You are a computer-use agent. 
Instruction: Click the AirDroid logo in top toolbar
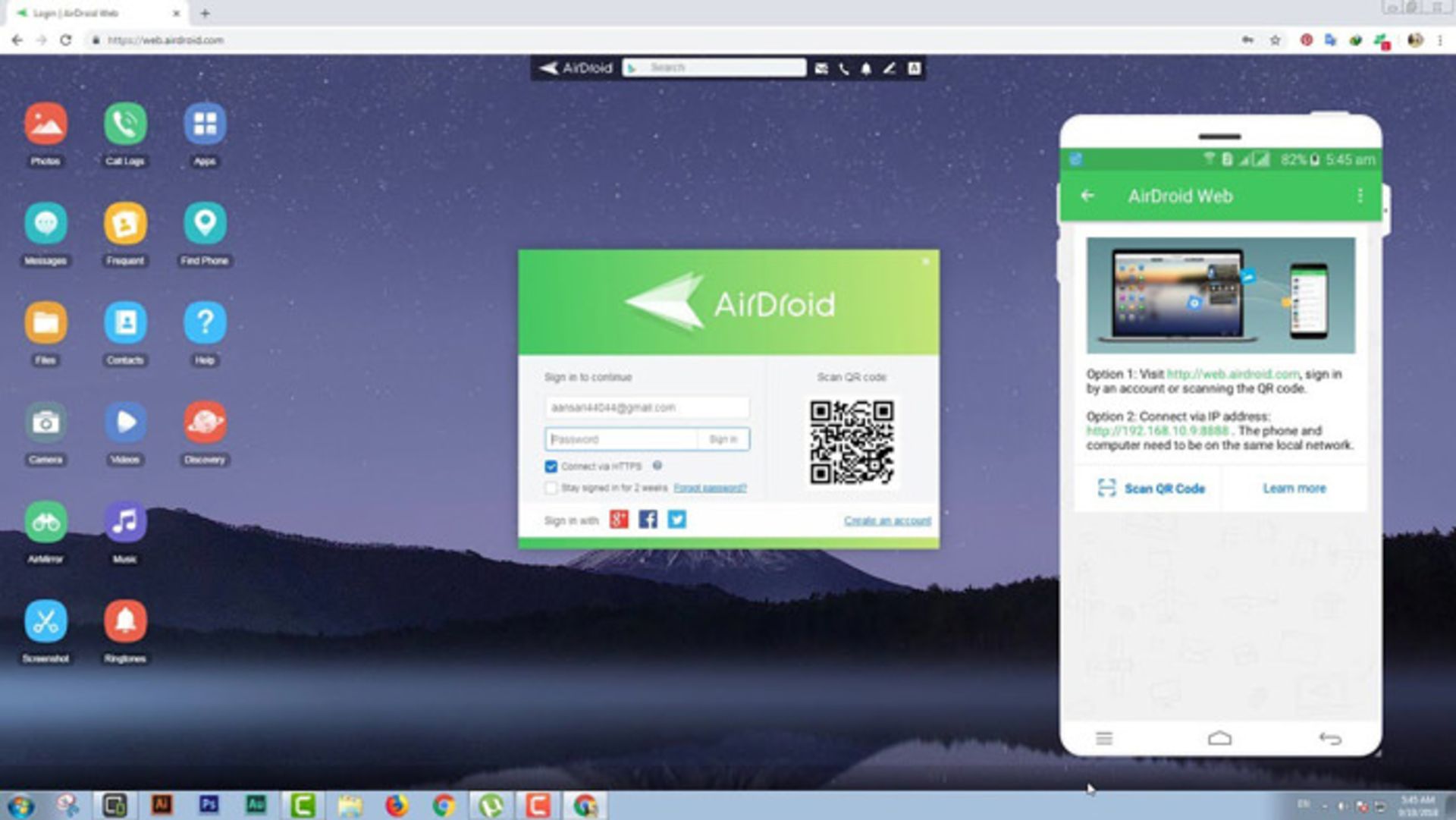click(x=576, y=68)
